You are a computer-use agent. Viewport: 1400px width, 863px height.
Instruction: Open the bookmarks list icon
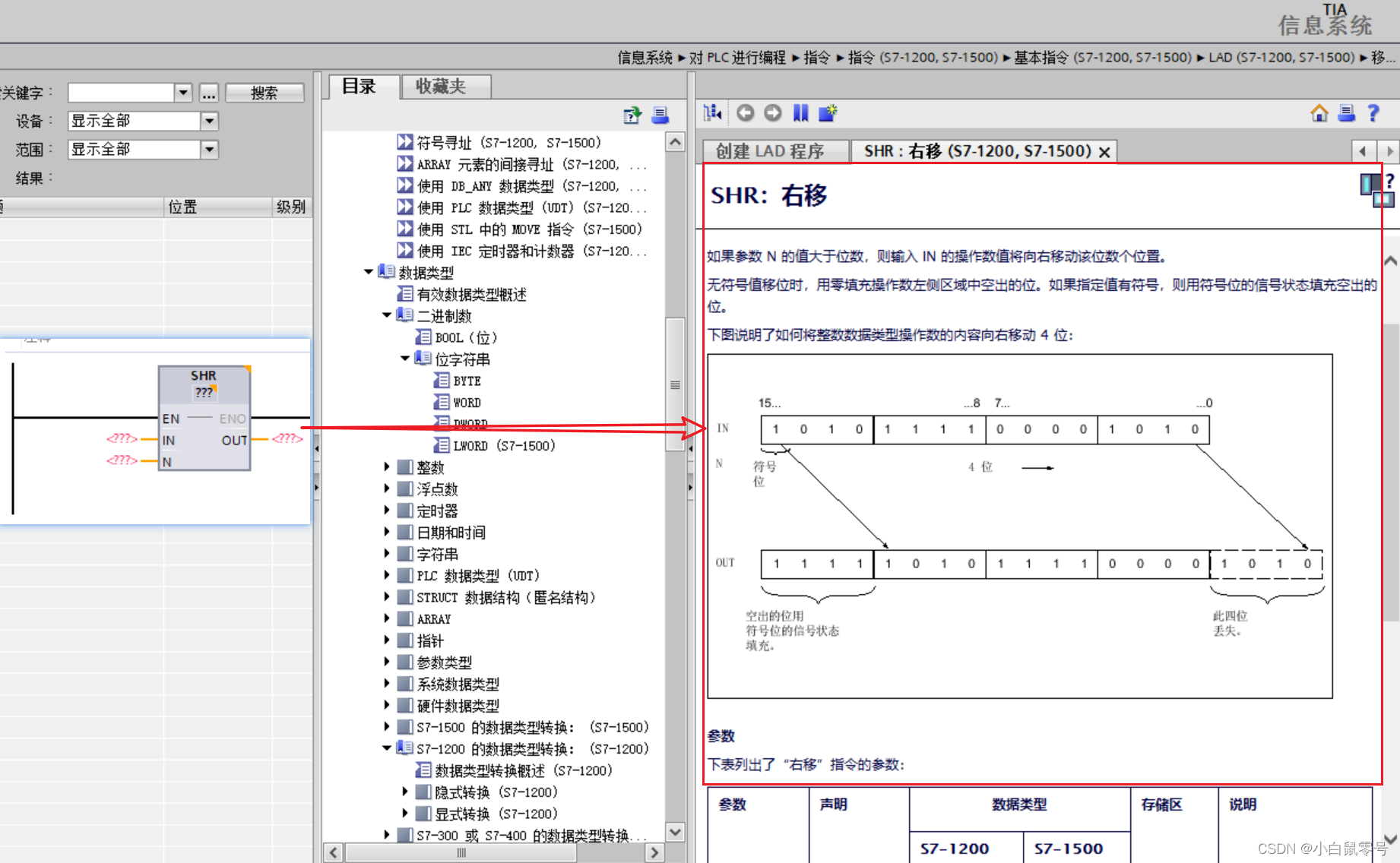click(800, 112)
